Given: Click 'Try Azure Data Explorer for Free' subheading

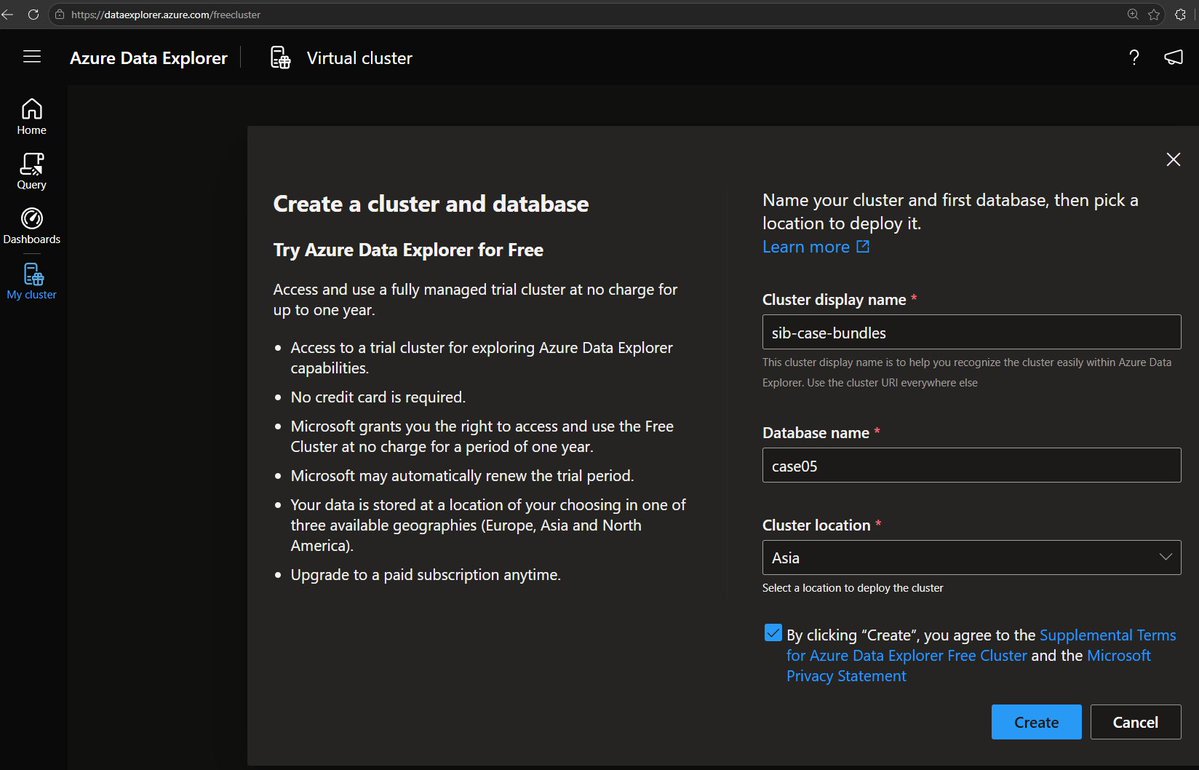Looking at the screenshot, I should (x=408, y=250).
